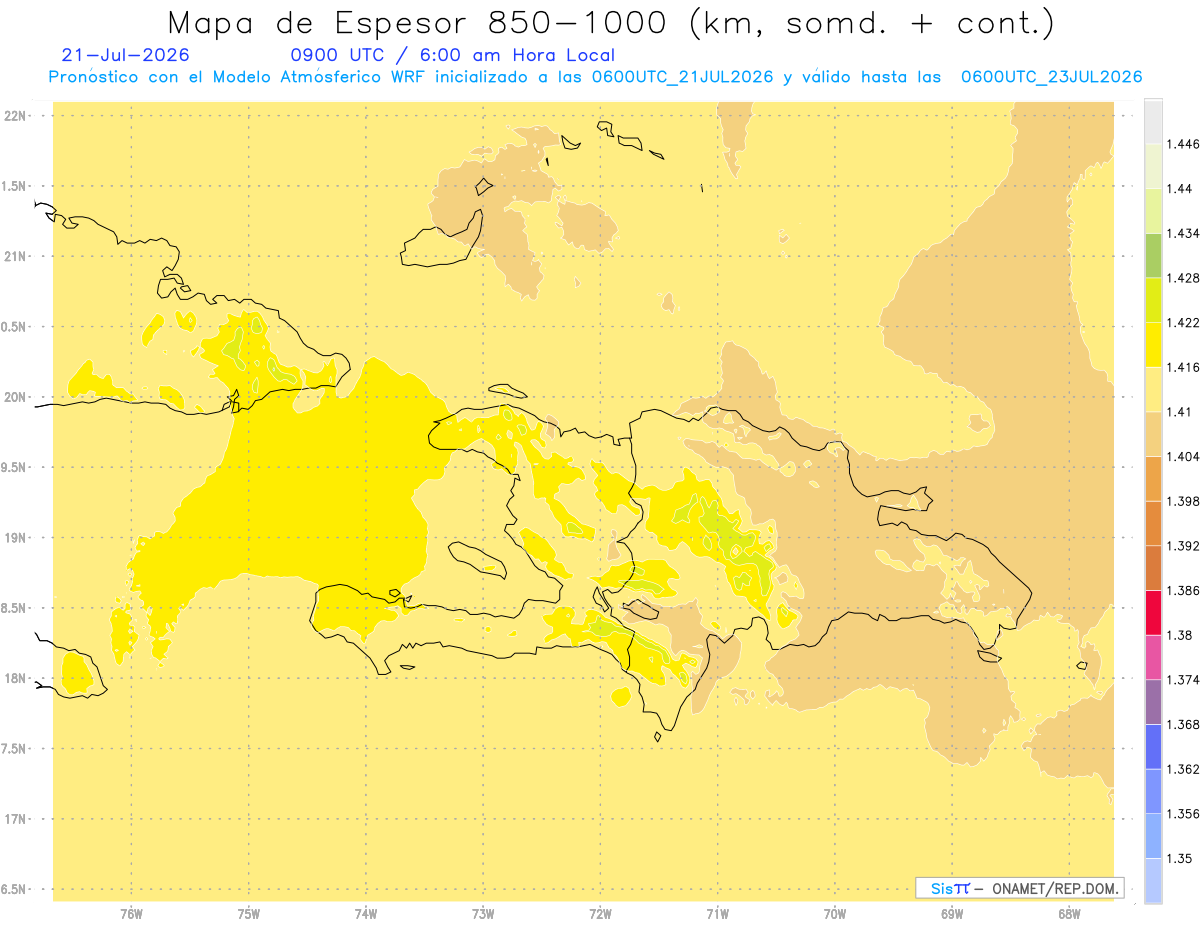1200x927 pixels.
Task: Click the colorbar value '1.422'
Action: point(1184,323)
